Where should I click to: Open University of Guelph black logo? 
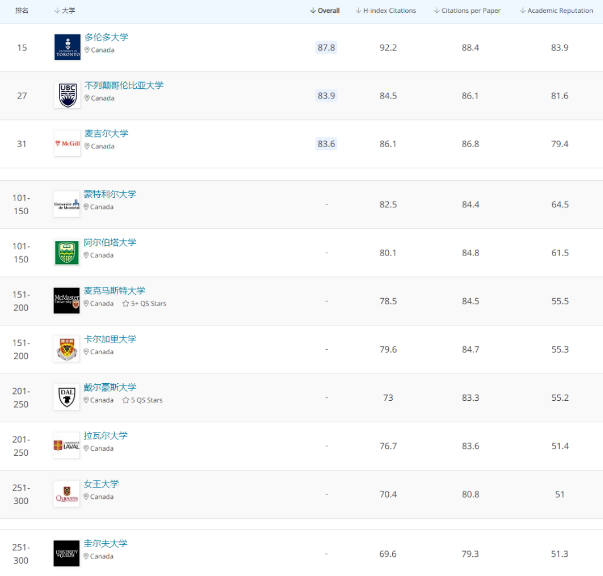click(x=67, y=553)
